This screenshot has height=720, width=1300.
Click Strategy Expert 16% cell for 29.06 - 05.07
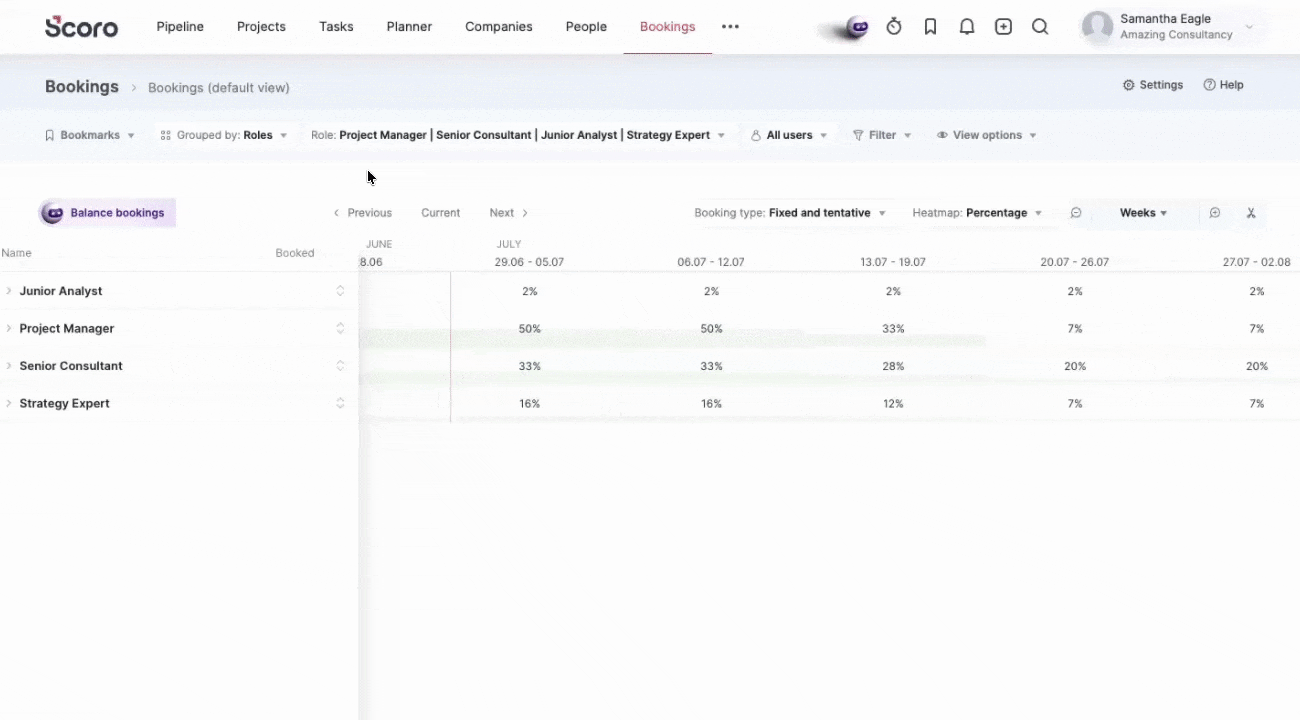529,403
